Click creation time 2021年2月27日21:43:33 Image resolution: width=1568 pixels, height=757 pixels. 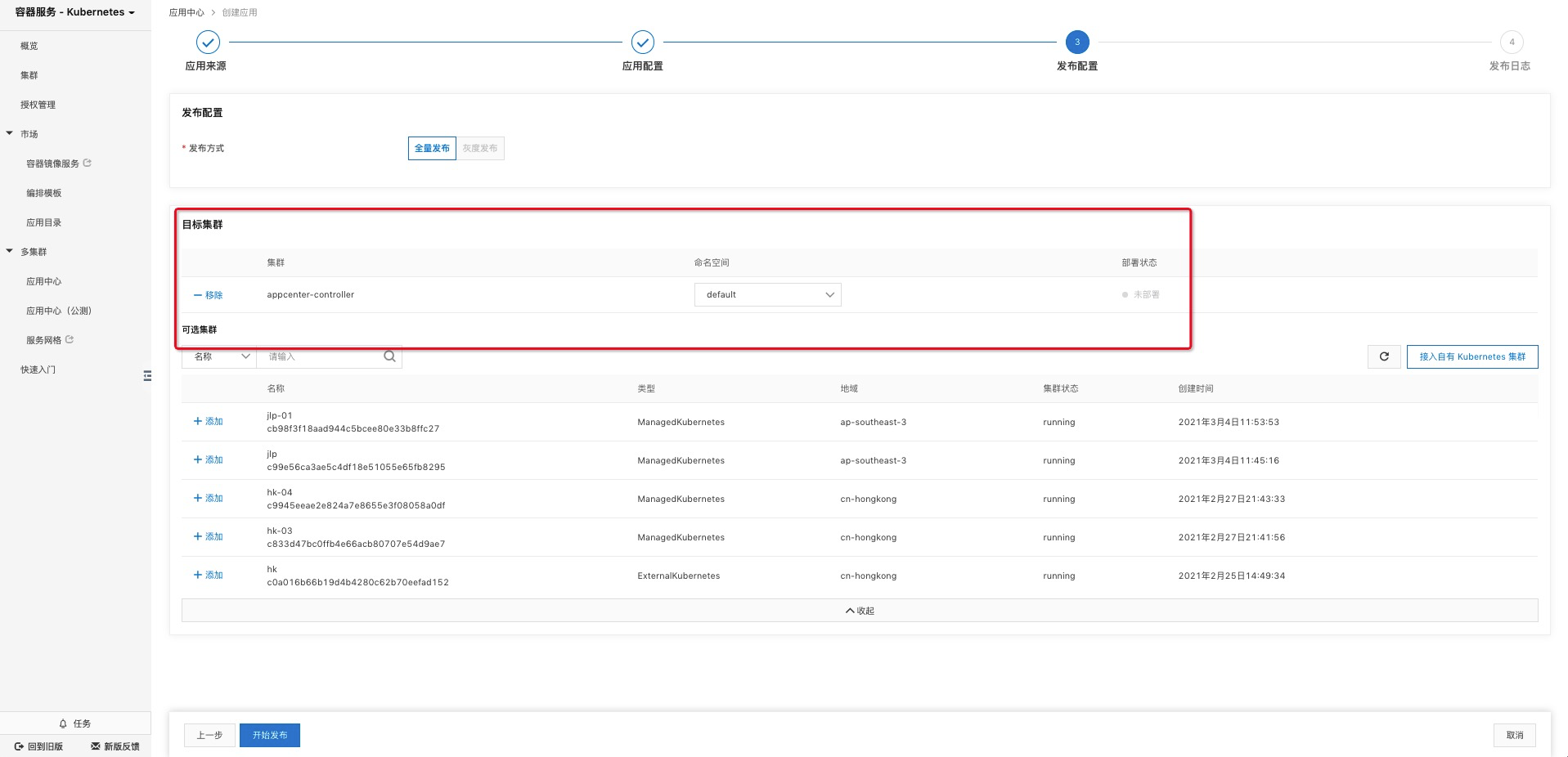[x=1232, y=499]
